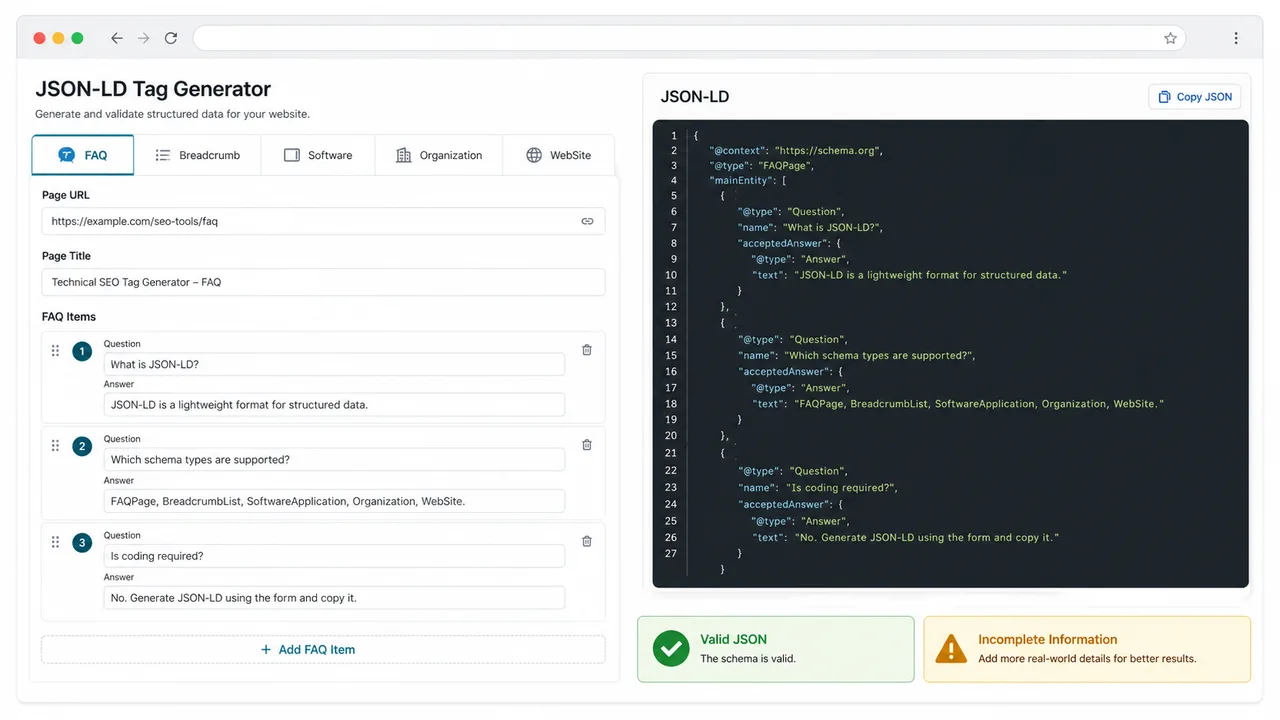1280x720 pixels.
Task: Switch to the FAQ tab
Action: [83, 155]
